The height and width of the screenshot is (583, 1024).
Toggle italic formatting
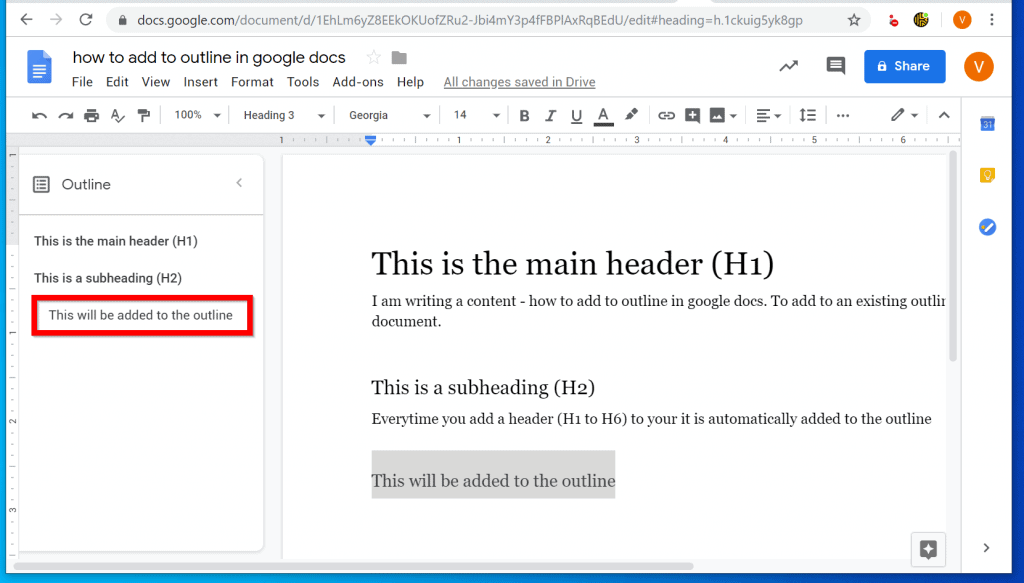tap(550, 116)
